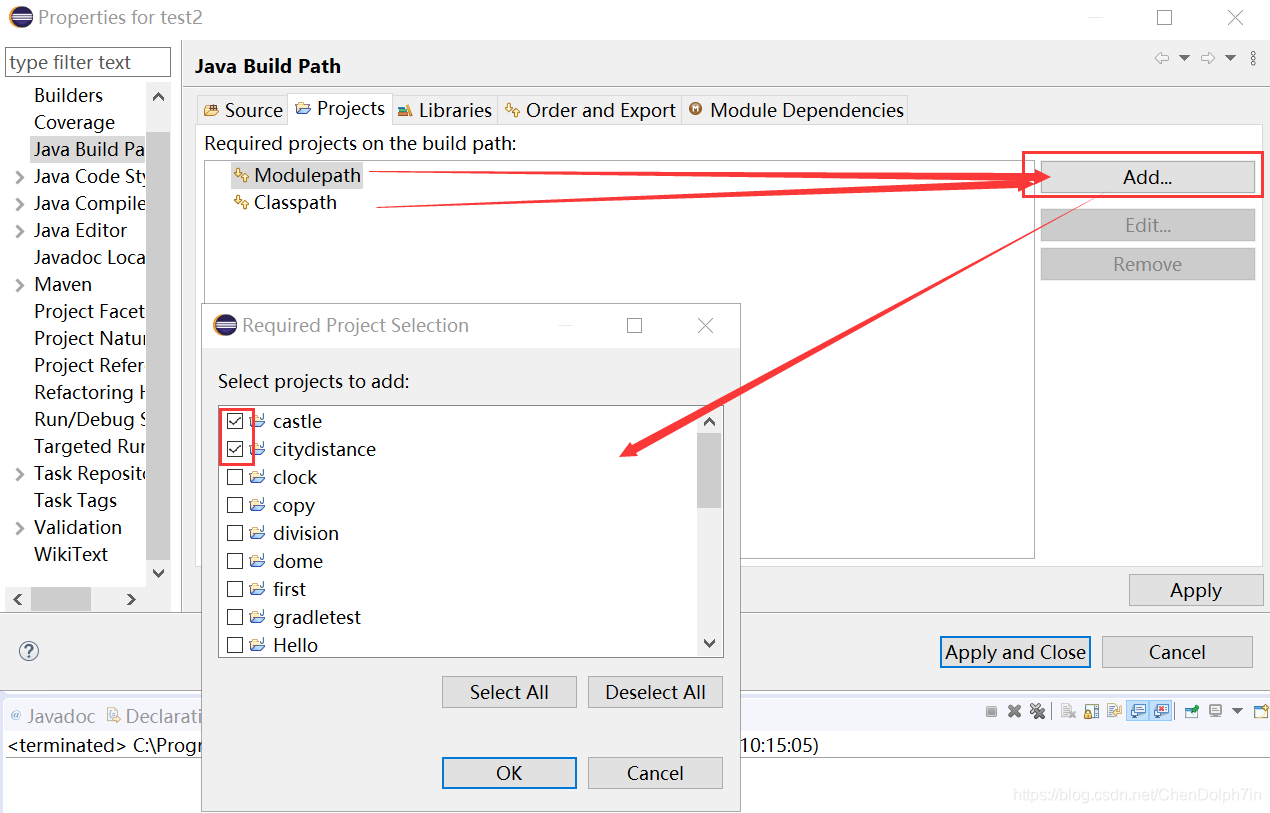Screen dimensions: 1270x813
Task: Open the Order and Export tab
Action: click(x=589, y=110)
